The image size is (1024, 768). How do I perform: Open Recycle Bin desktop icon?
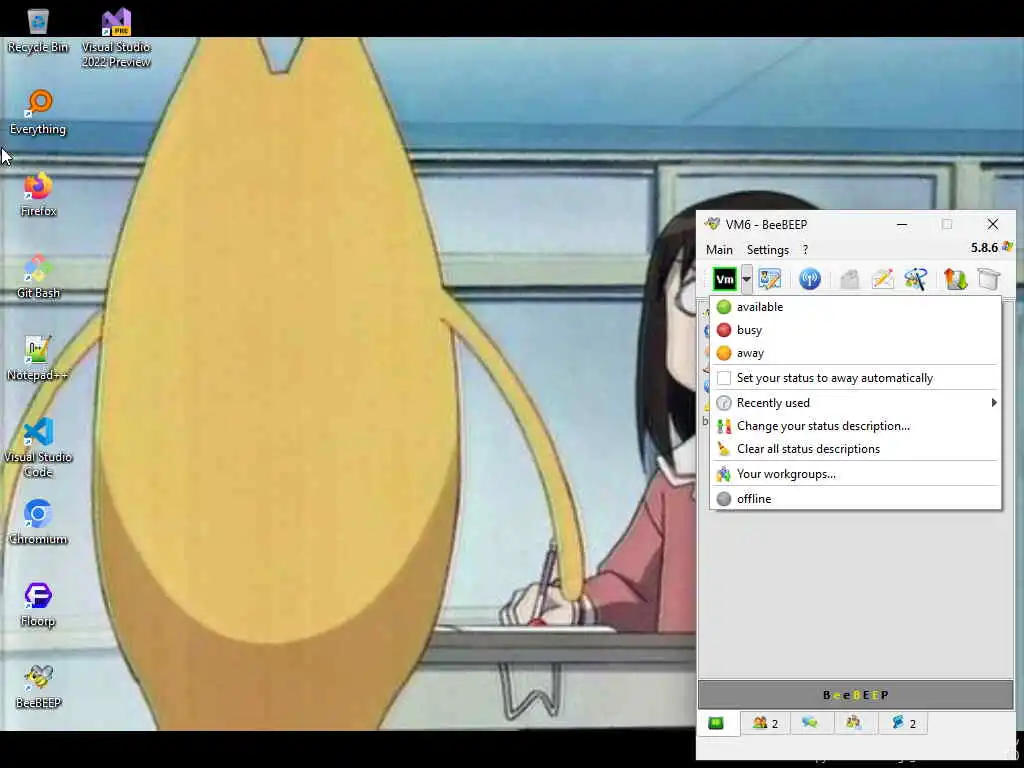[x=38, y=31]
